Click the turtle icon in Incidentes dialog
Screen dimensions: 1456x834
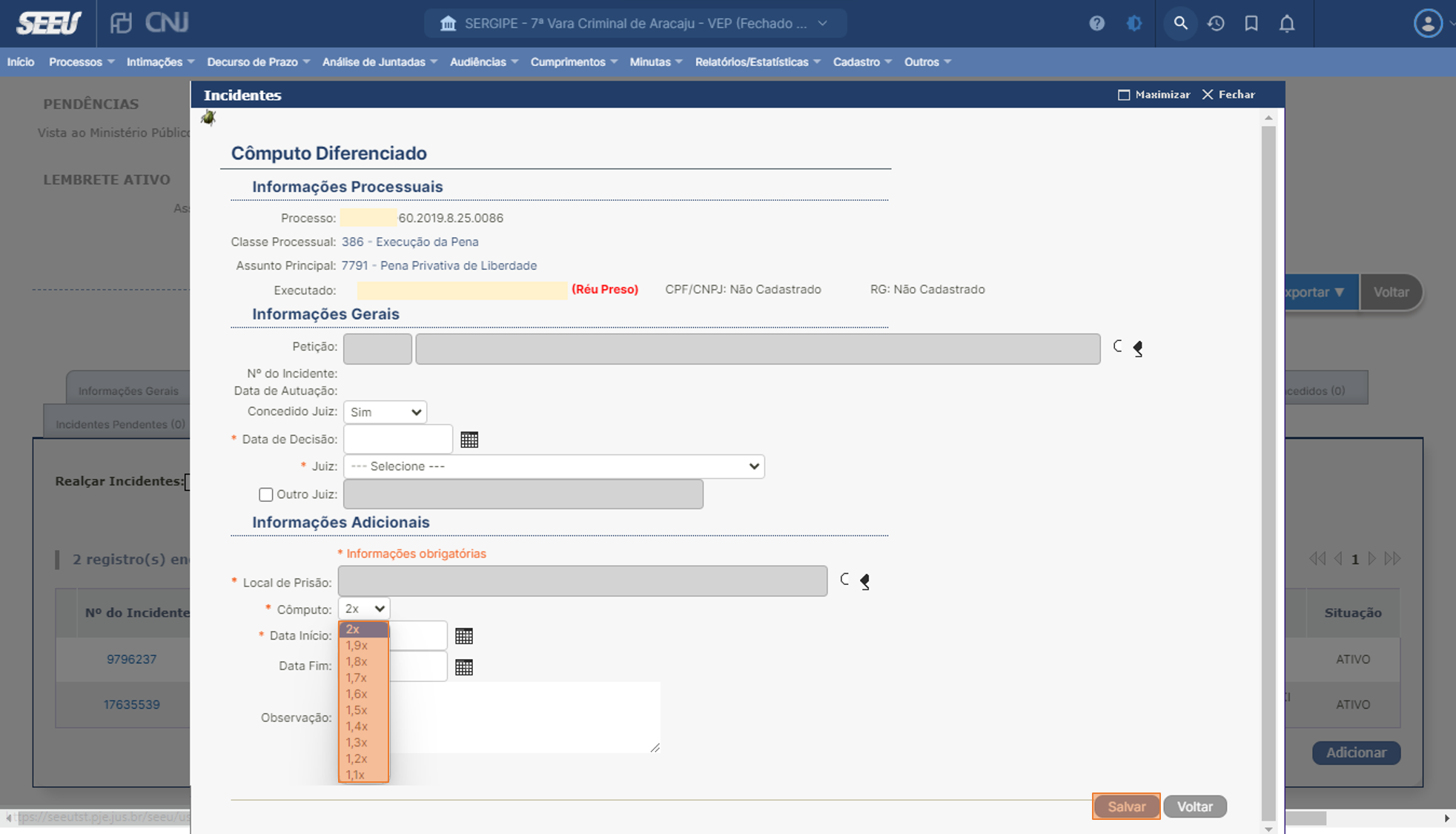tap(208, 118)
